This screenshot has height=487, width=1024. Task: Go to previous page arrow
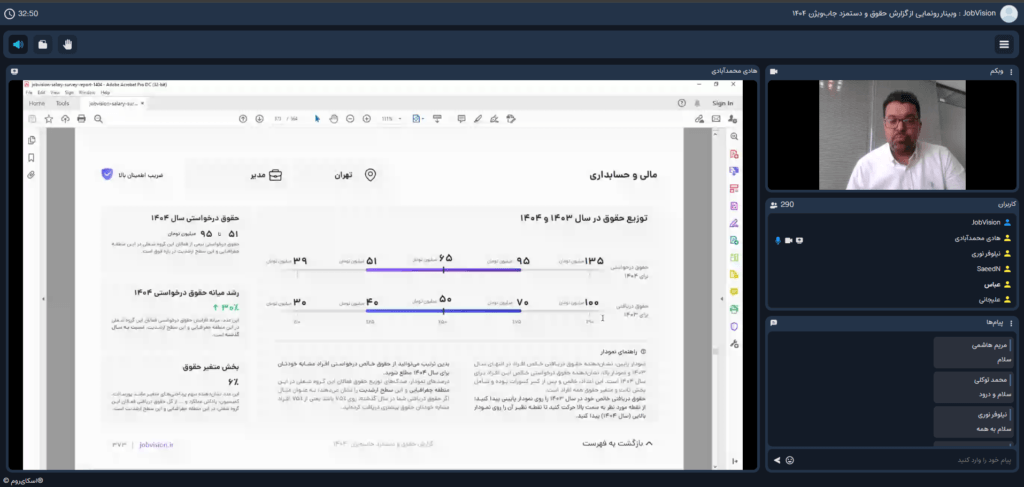(x=243, y=119)
